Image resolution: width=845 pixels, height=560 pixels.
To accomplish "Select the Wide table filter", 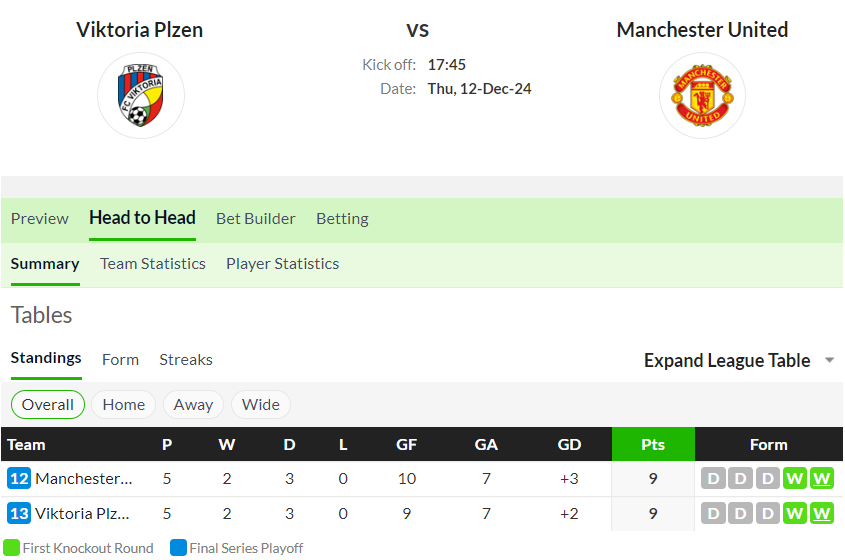I will 261,405.
